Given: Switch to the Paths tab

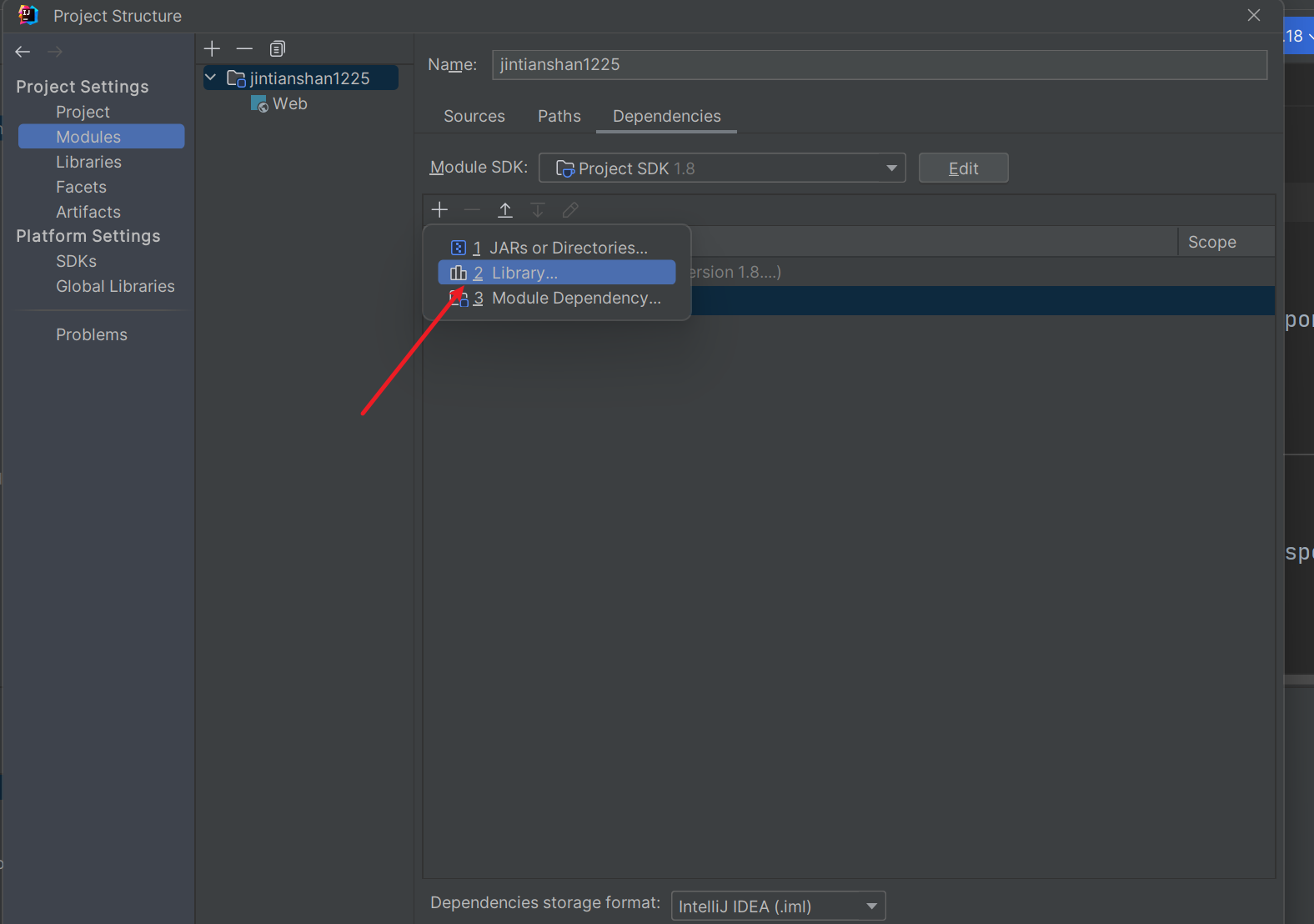Looking at the screenshot, I should click(559, 116).
